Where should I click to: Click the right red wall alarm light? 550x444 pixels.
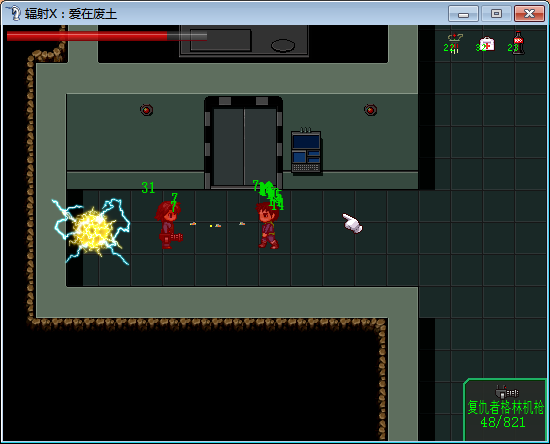pyautogui.click(x=370, y=110)
